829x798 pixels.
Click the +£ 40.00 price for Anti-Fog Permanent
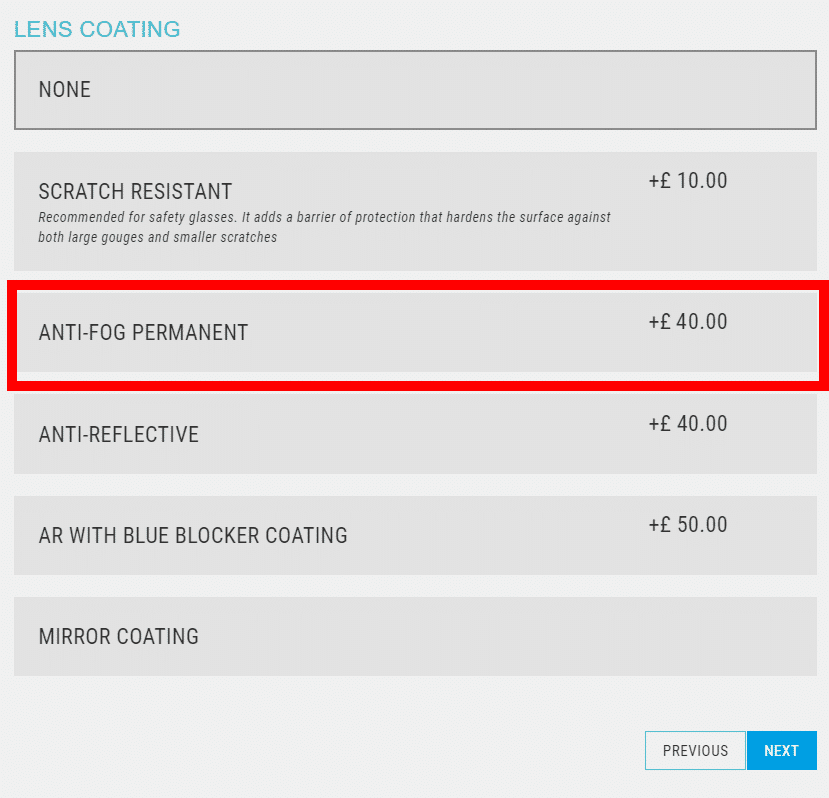click(688, 322)
